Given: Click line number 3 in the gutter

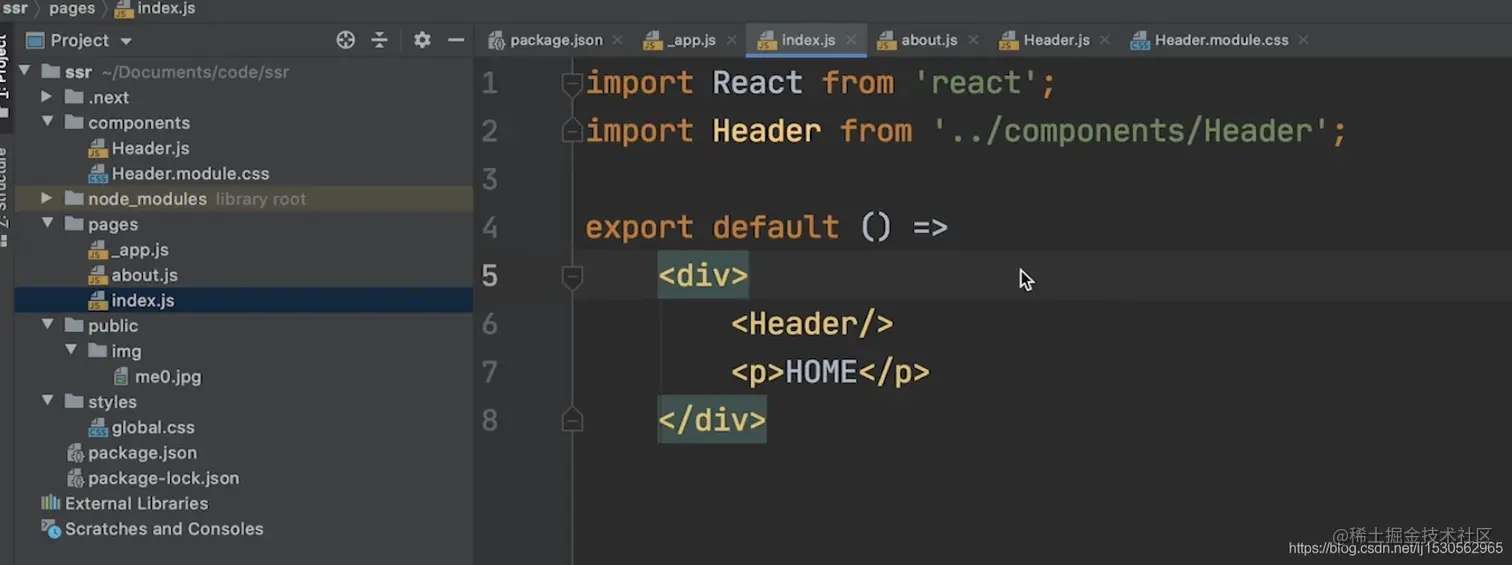Looking at the screenshot, I should (x=489, y=179).
